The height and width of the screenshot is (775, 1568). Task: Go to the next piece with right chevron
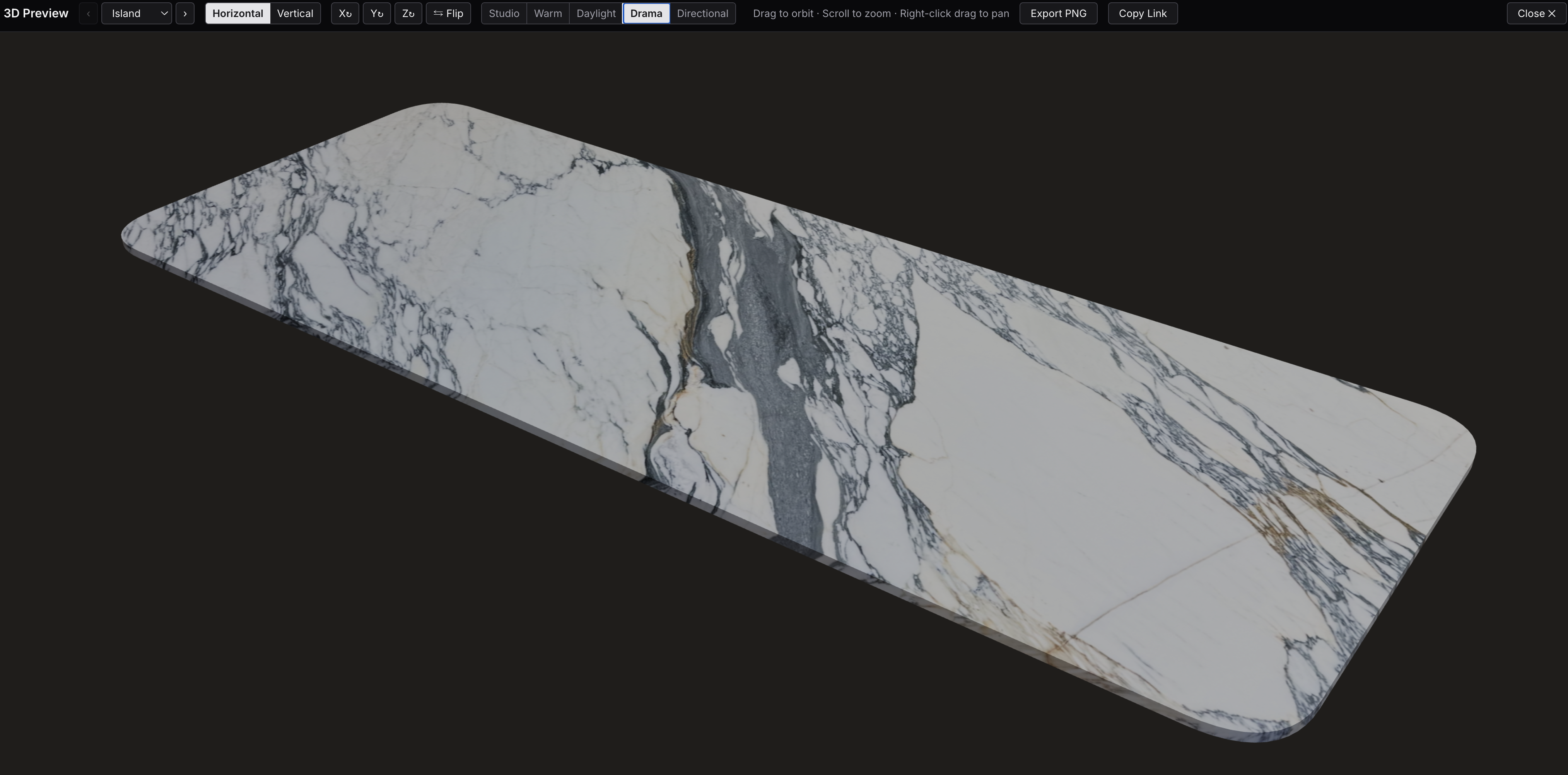(x=185, y=14)
